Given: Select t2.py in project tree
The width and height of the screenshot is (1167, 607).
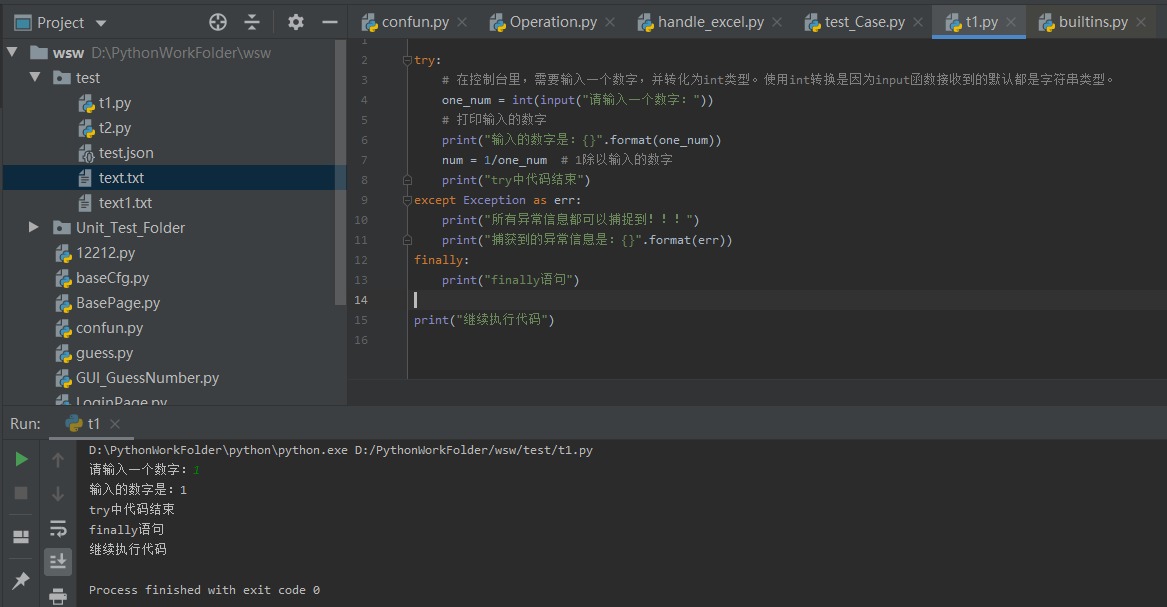Looking at the screenshot, I should 115,128.
